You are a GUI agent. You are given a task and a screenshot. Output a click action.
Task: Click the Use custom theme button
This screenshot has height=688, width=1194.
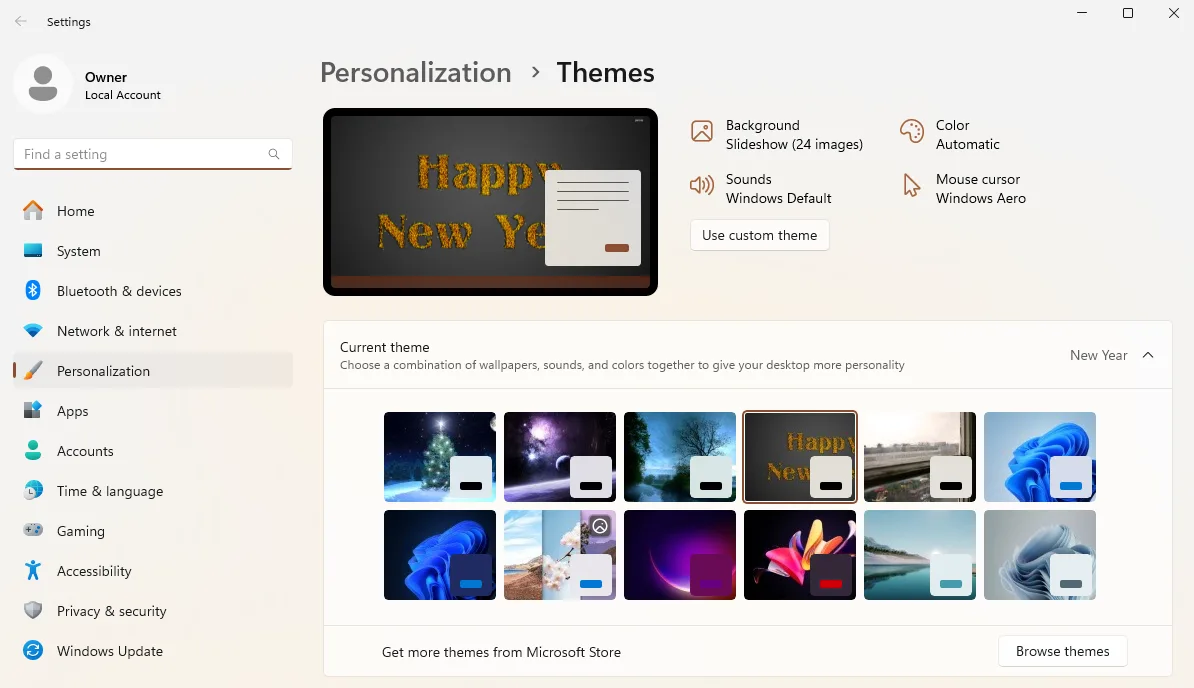click(x=759, y=235)
